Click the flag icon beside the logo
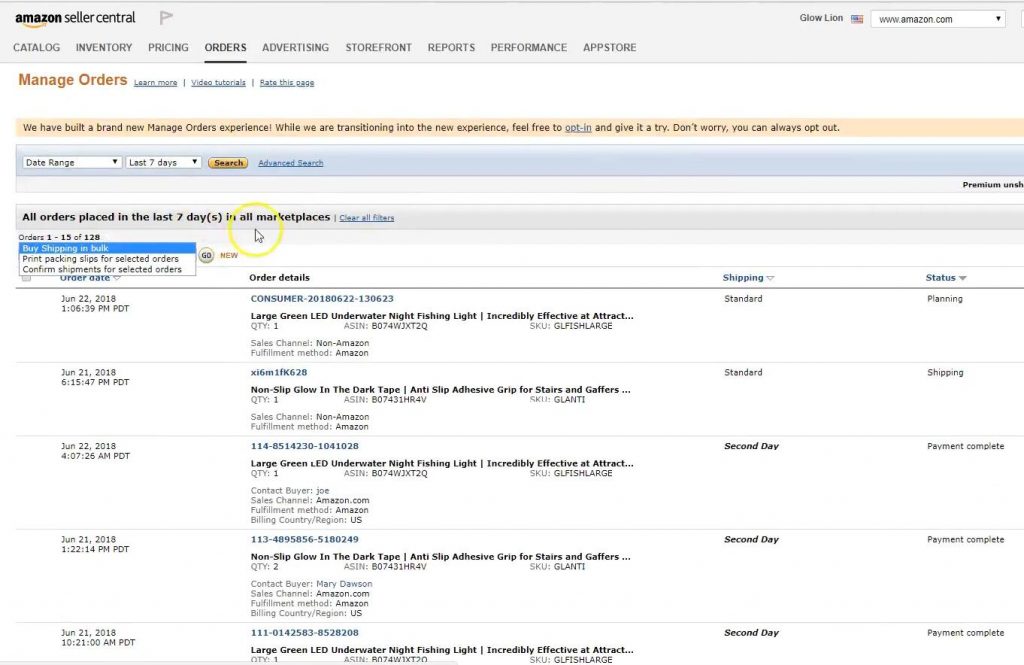 click(167, 18)
